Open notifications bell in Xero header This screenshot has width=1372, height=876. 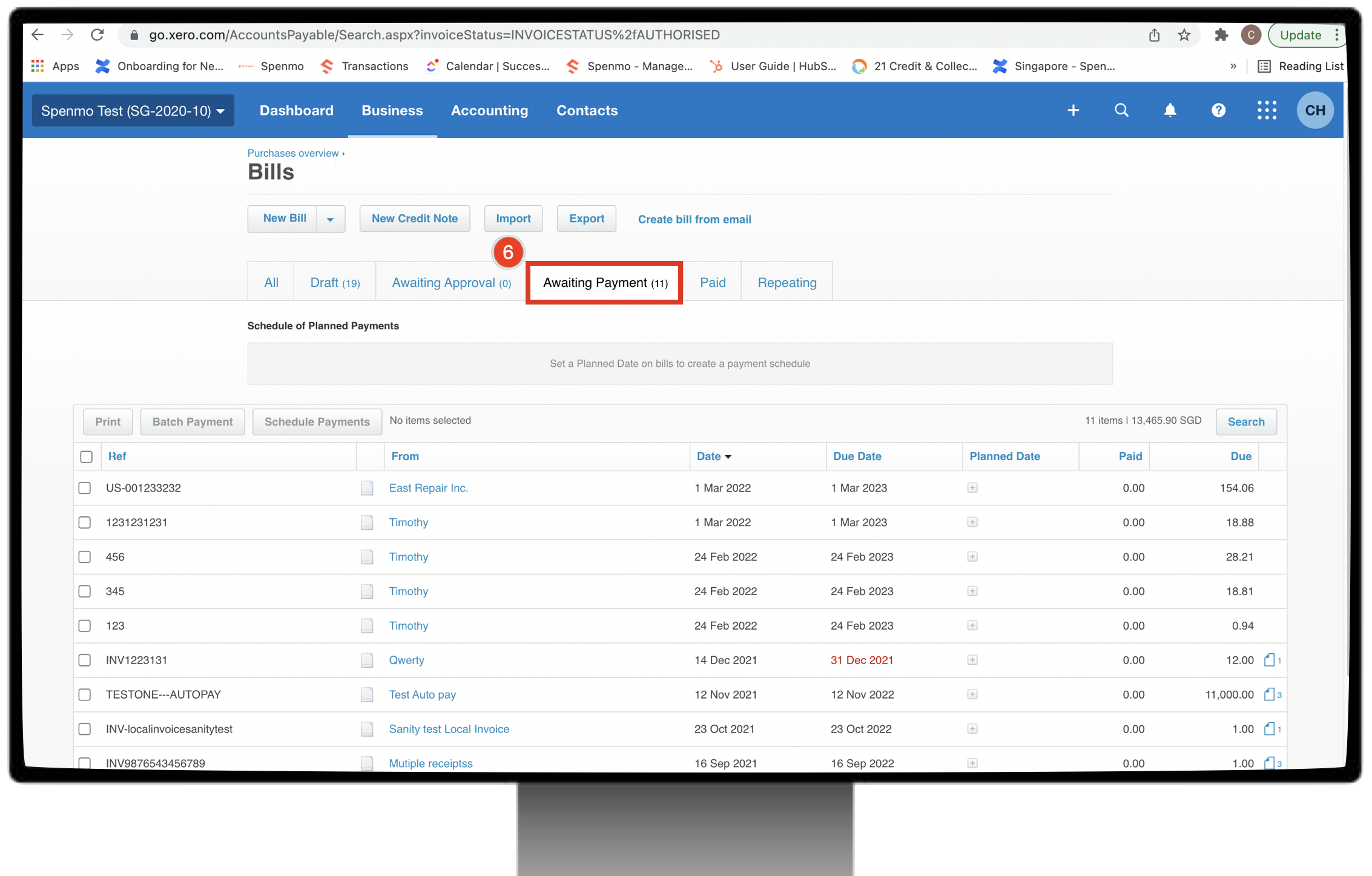coord(1170,110)
